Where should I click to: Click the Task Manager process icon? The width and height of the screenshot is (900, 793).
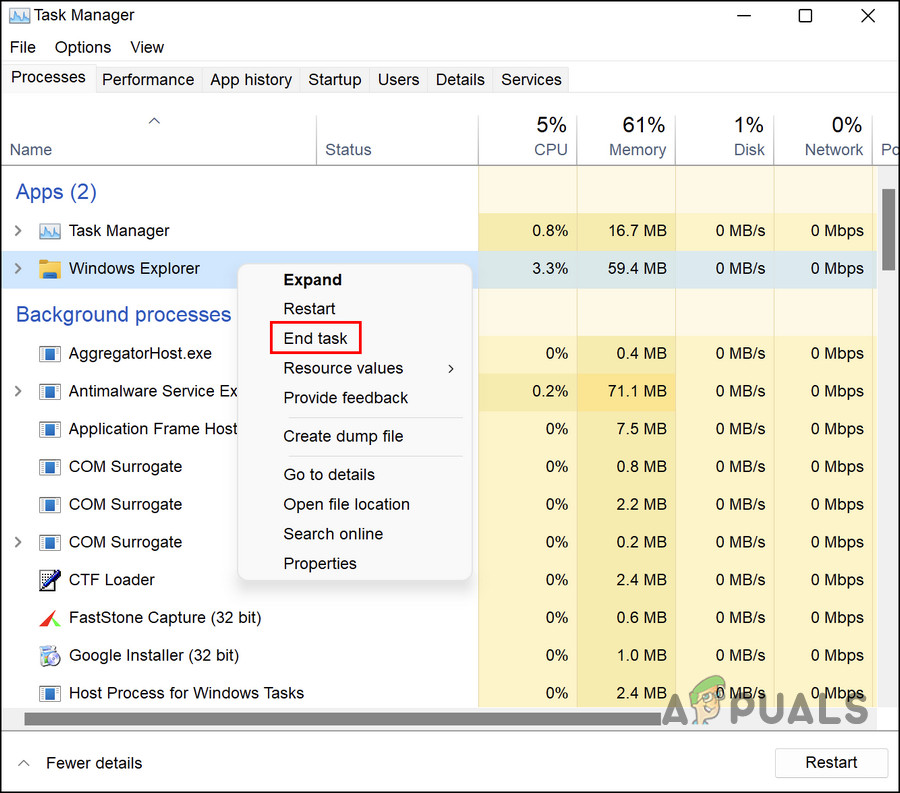[x=50, y=231]
